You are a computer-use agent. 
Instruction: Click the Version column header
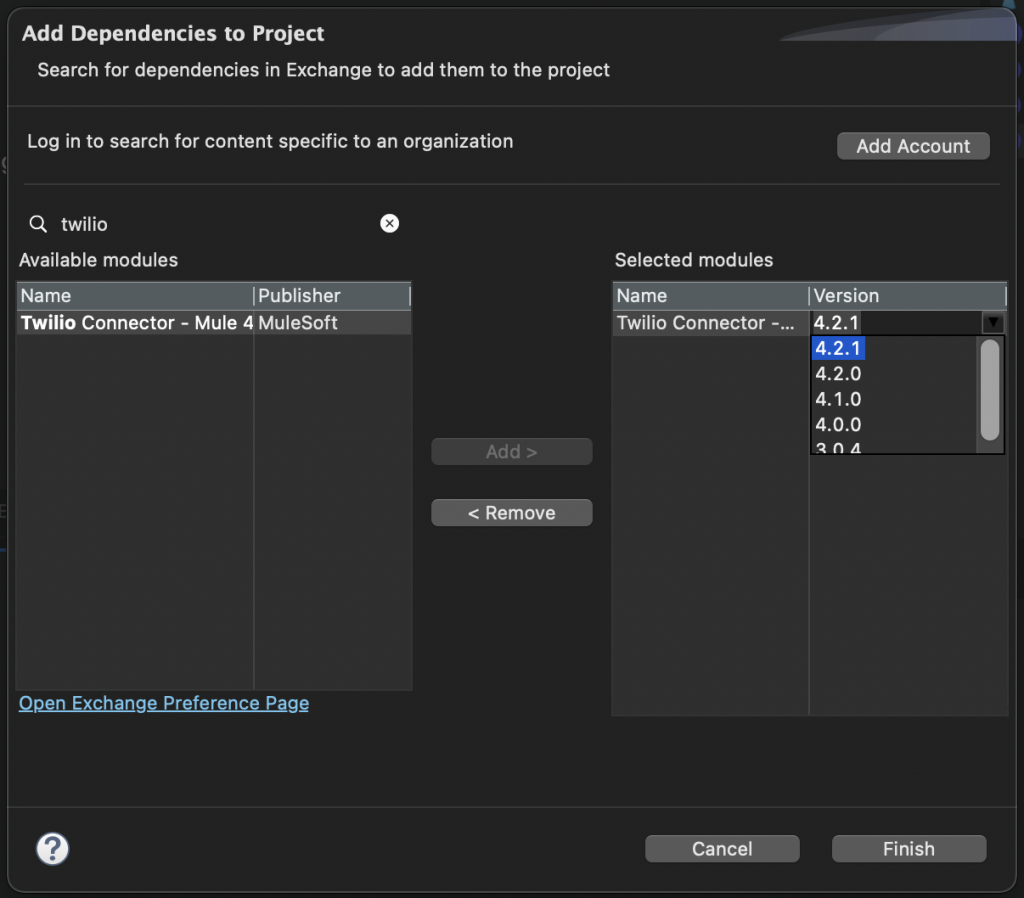(908, 296)
